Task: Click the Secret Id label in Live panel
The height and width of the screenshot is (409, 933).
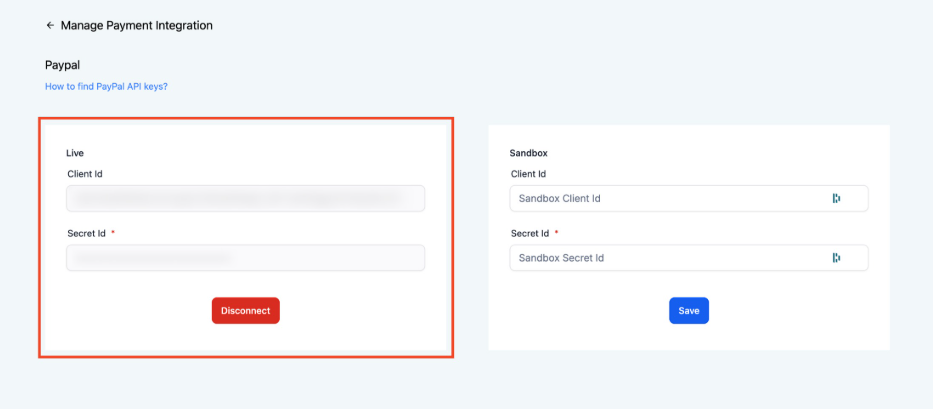Action: [x=87, y=233]
